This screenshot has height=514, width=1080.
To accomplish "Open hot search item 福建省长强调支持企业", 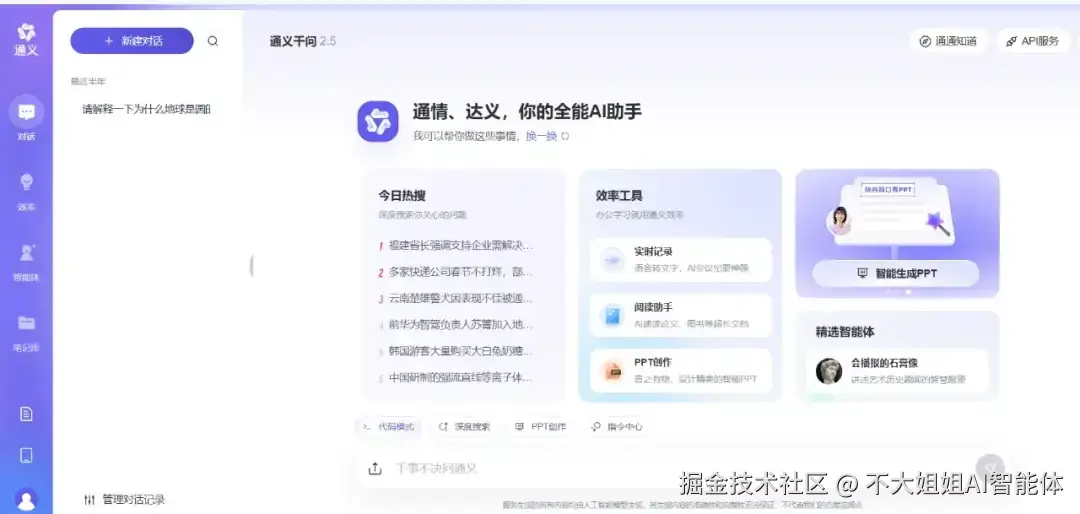I will coord(456,245).
